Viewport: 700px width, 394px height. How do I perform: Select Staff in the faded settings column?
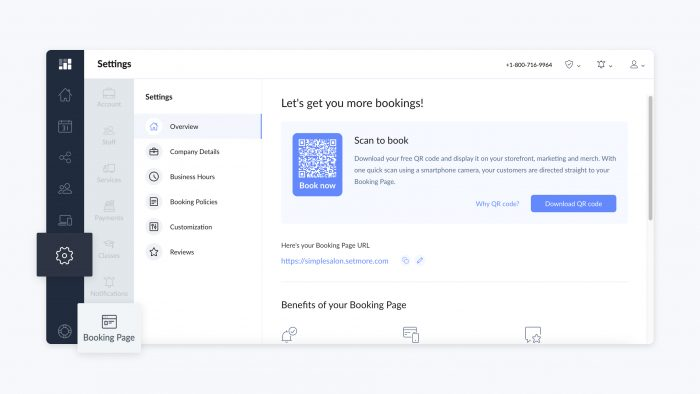[x=109, y=136]
